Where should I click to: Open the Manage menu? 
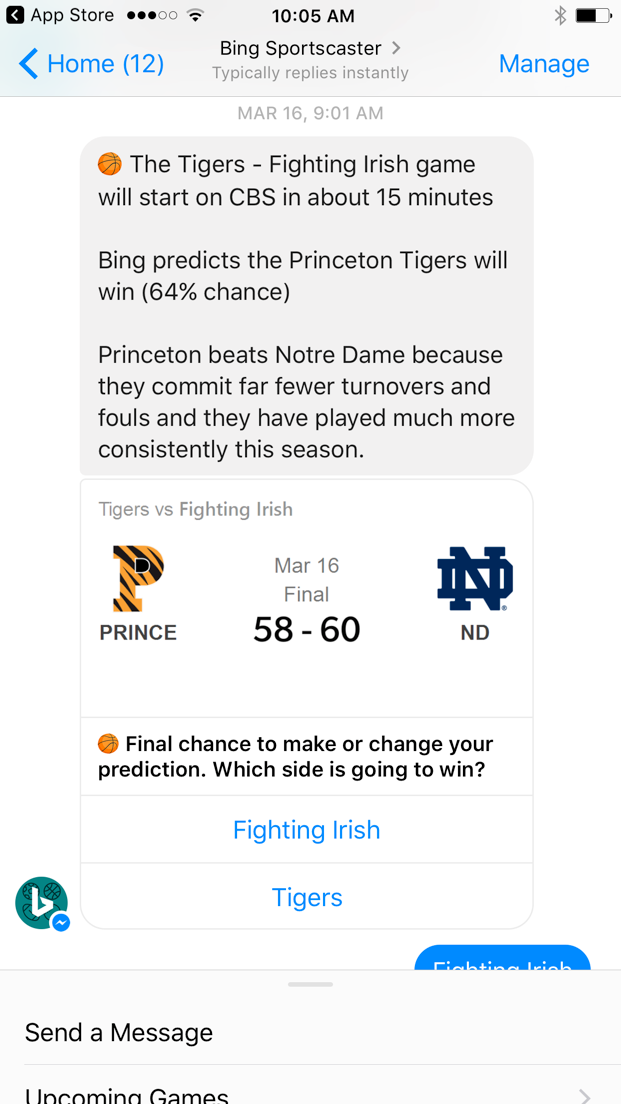coord(544,63)
